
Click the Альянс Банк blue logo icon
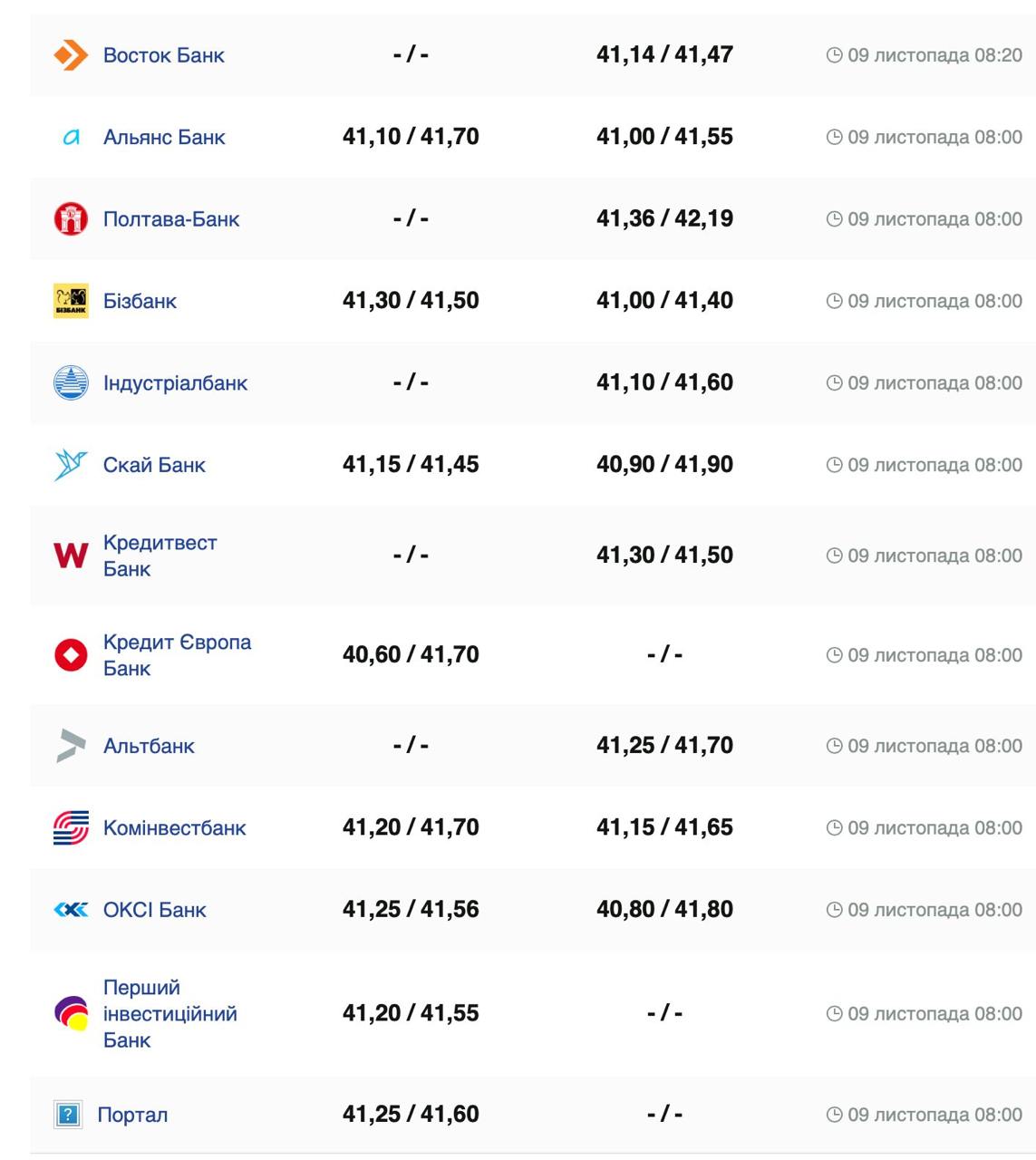[71, 138]
